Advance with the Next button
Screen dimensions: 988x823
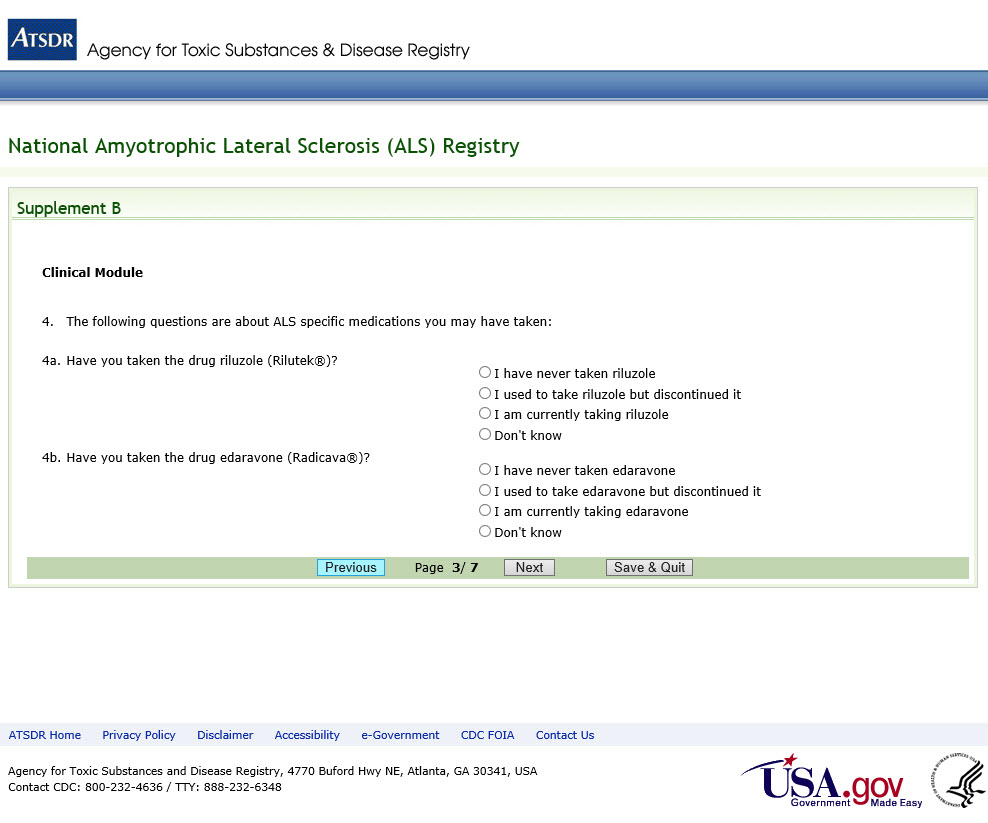tap(529, 567)
